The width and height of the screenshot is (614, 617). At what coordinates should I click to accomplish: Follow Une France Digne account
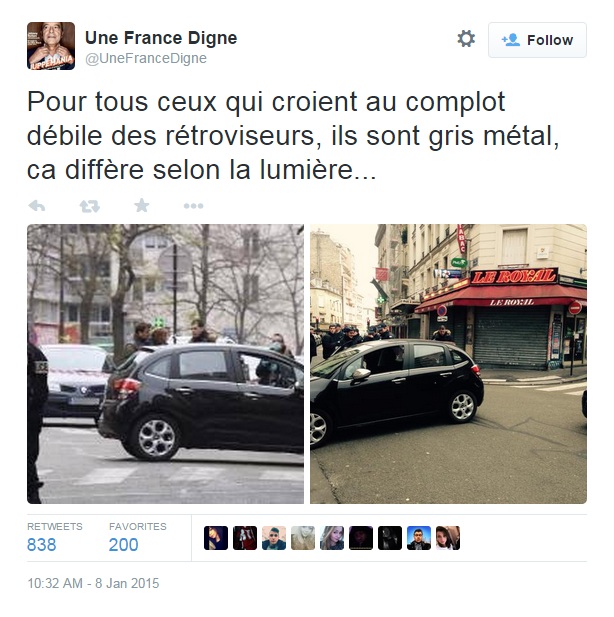[x=537, y=40]
